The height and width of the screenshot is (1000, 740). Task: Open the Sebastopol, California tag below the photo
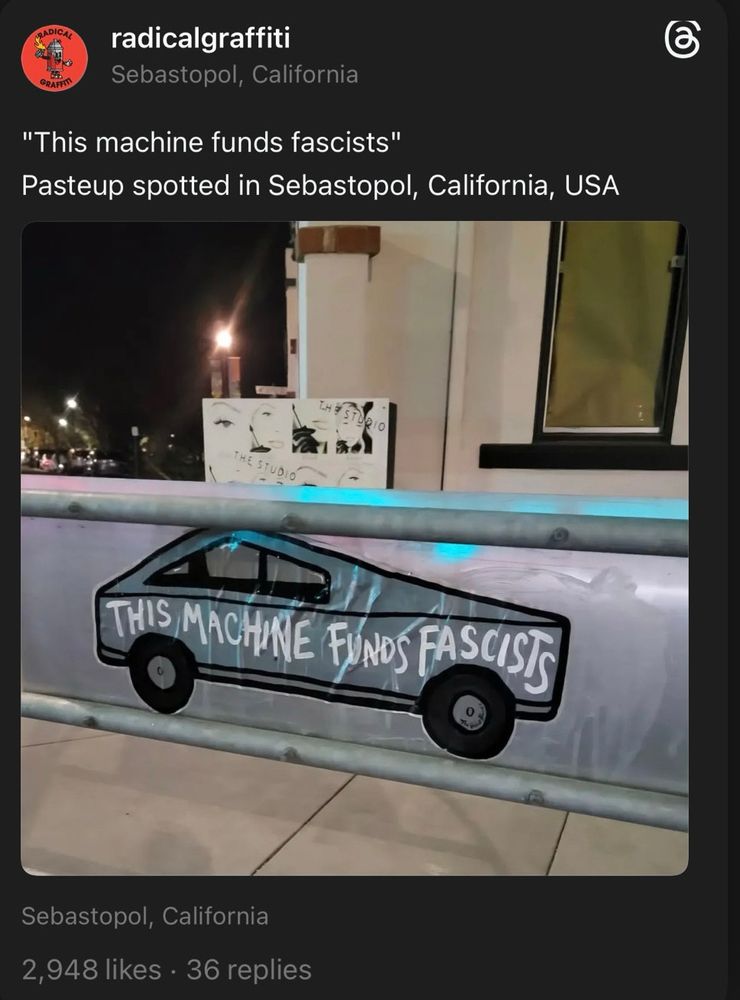pos(145,916)
